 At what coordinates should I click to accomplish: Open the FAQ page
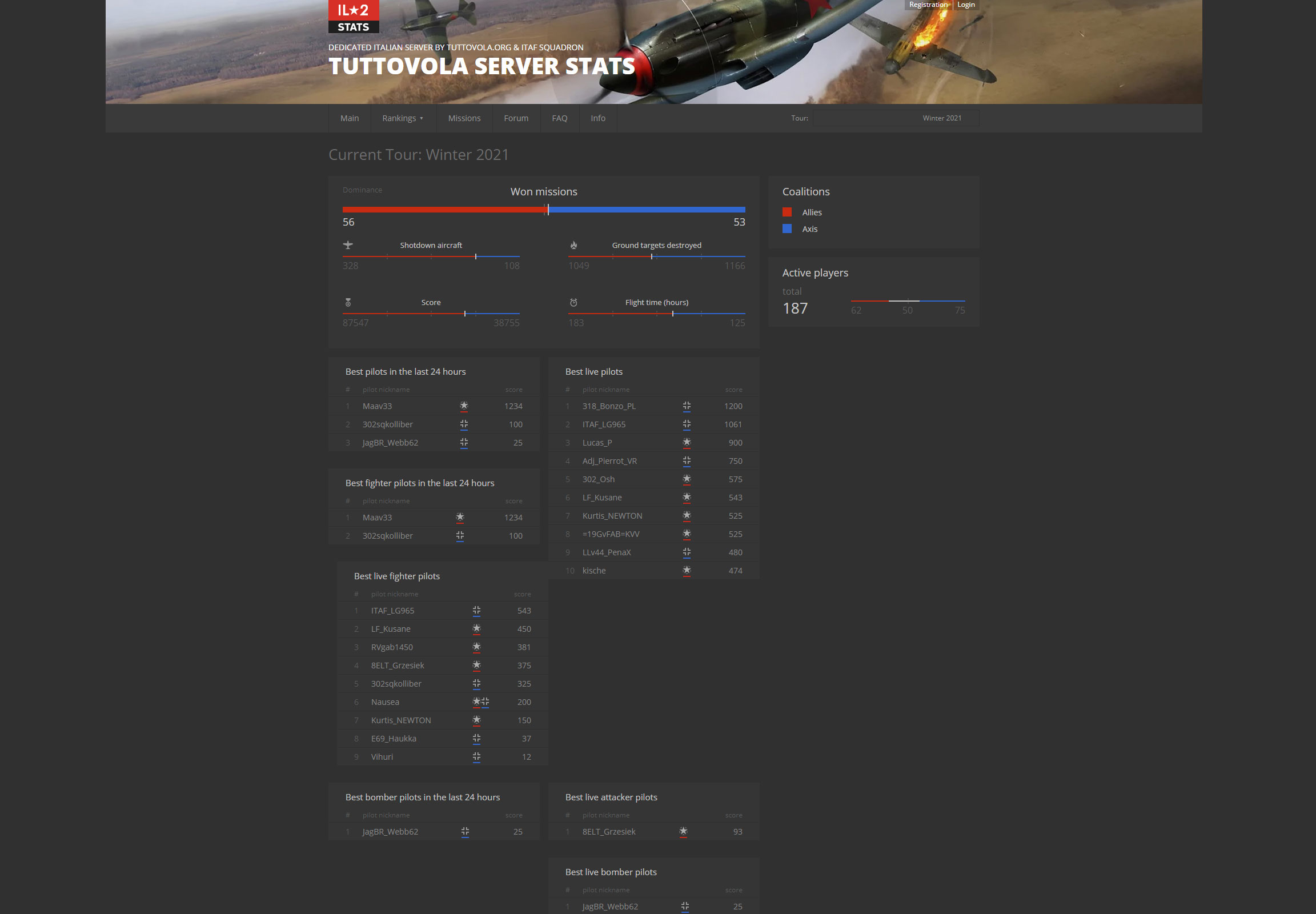(560, 118)
